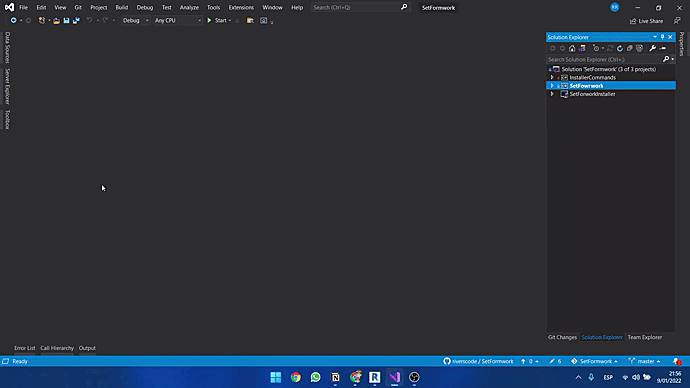
Task: Click the Navigate Backward toolbar button
Action: [14, 20]
